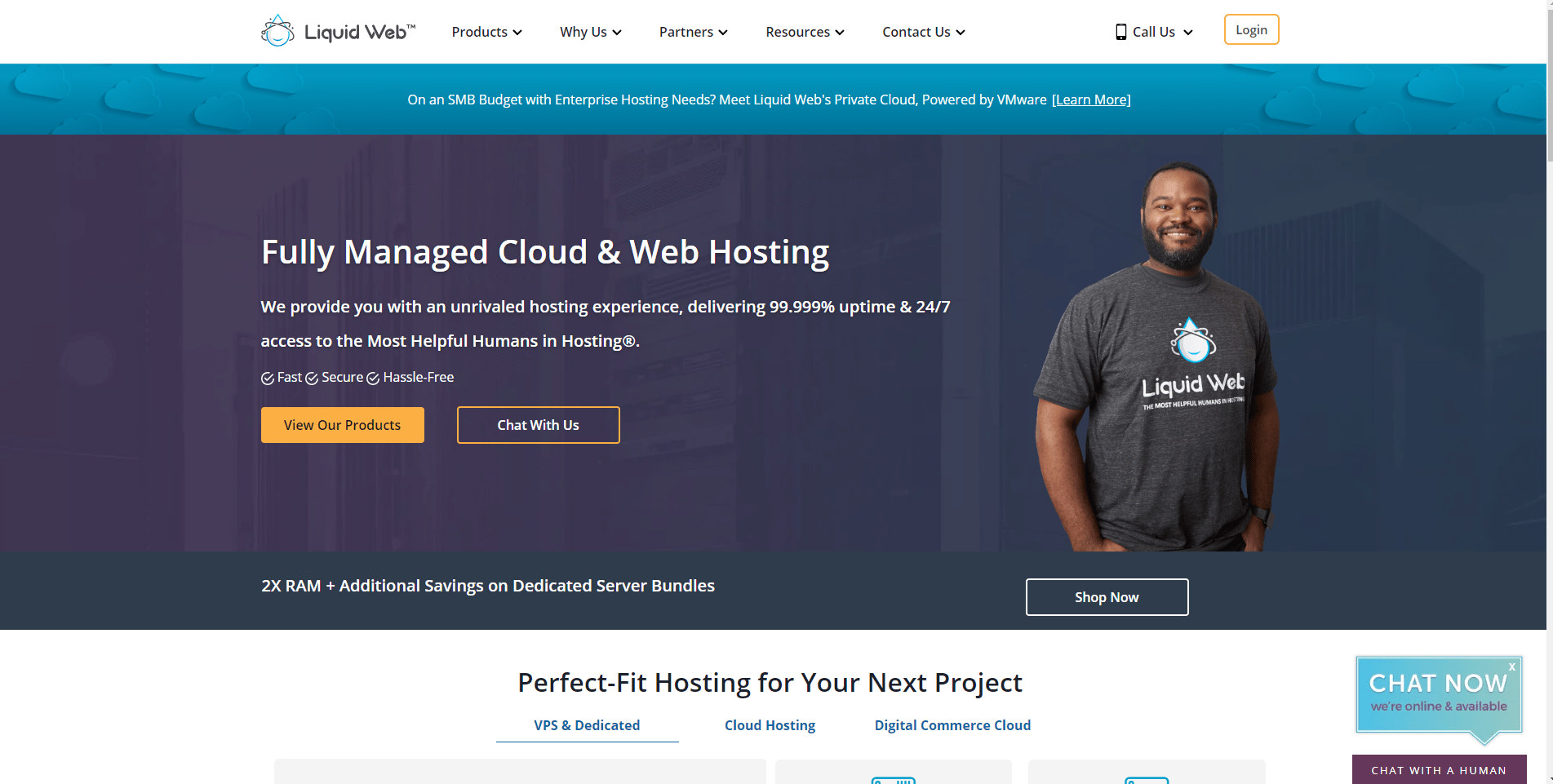The image size is (1553, 784).
Task: Click the Liquid Web logo icon
Action: (x=277, y=31)
